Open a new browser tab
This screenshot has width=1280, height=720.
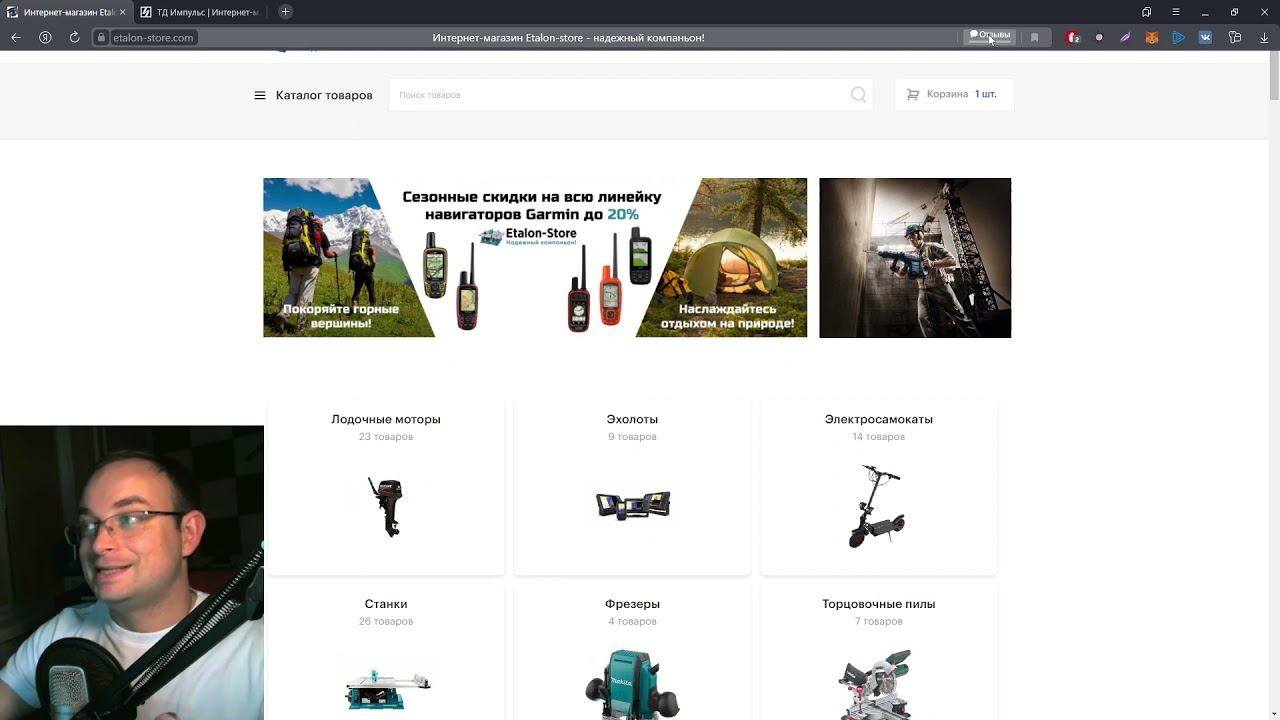click(x=285, y=12)
